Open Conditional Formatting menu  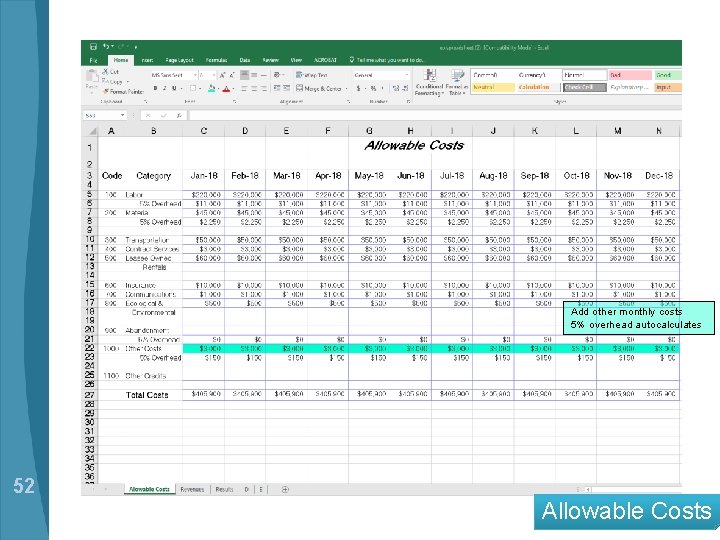(x=429, y=82)
